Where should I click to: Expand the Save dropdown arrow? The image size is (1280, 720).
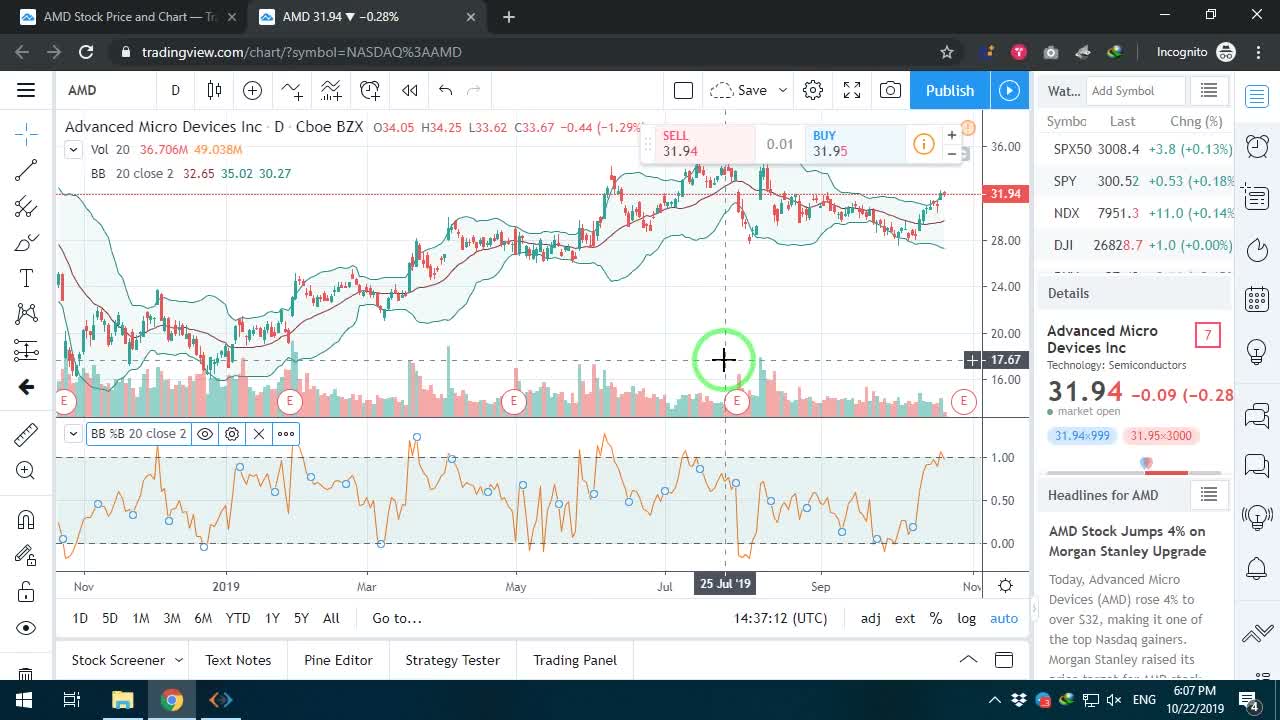[x=782, y=90]
